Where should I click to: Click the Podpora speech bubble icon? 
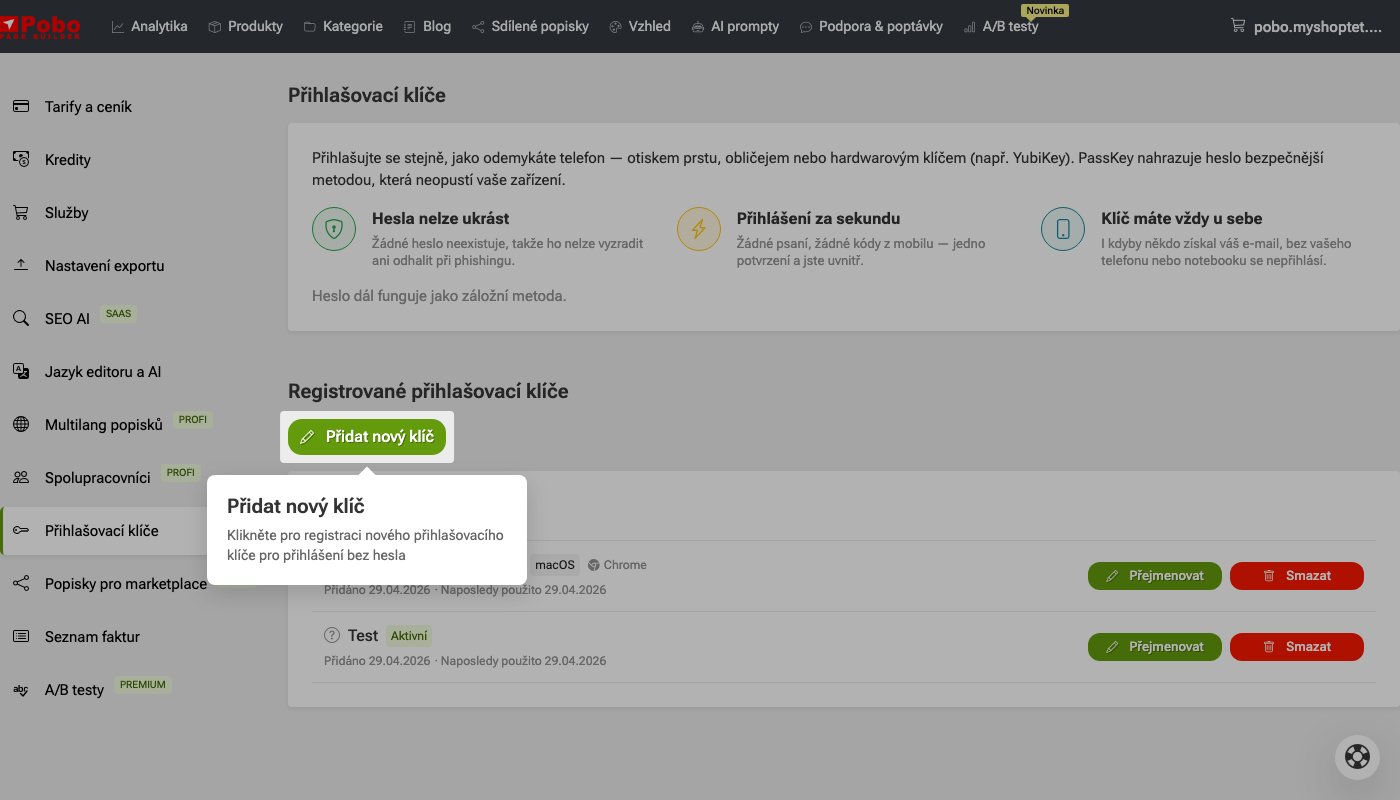[806, 27]
